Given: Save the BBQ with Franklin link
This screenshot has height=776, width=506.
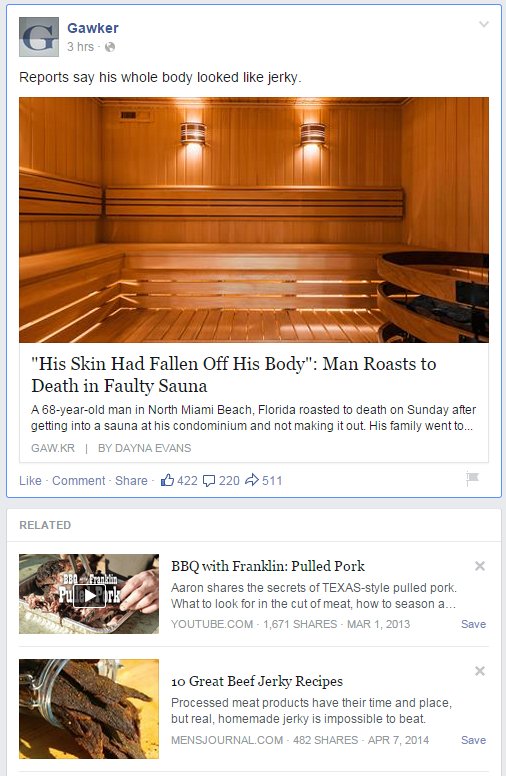Looking at the screenshot, I should click(x=473, y=624).
